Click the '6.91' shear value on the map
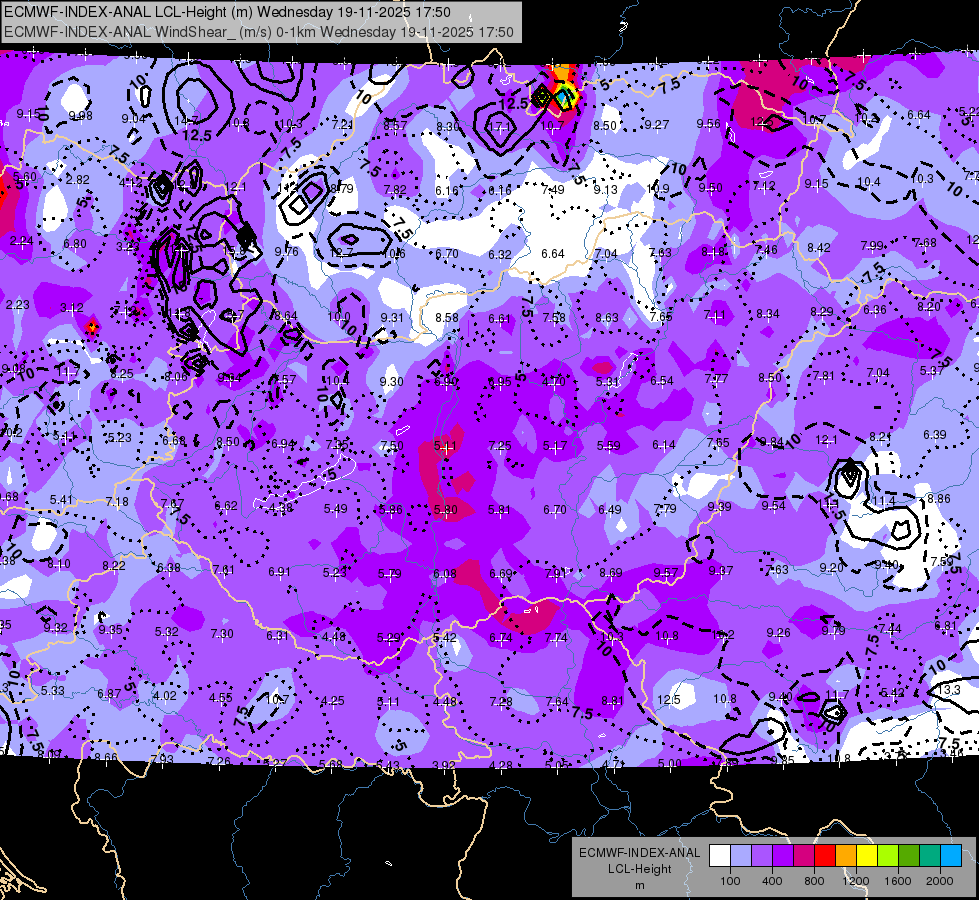The width and height of the screenshot is (979, 900). pyautogui.click(x=279, y=571)
